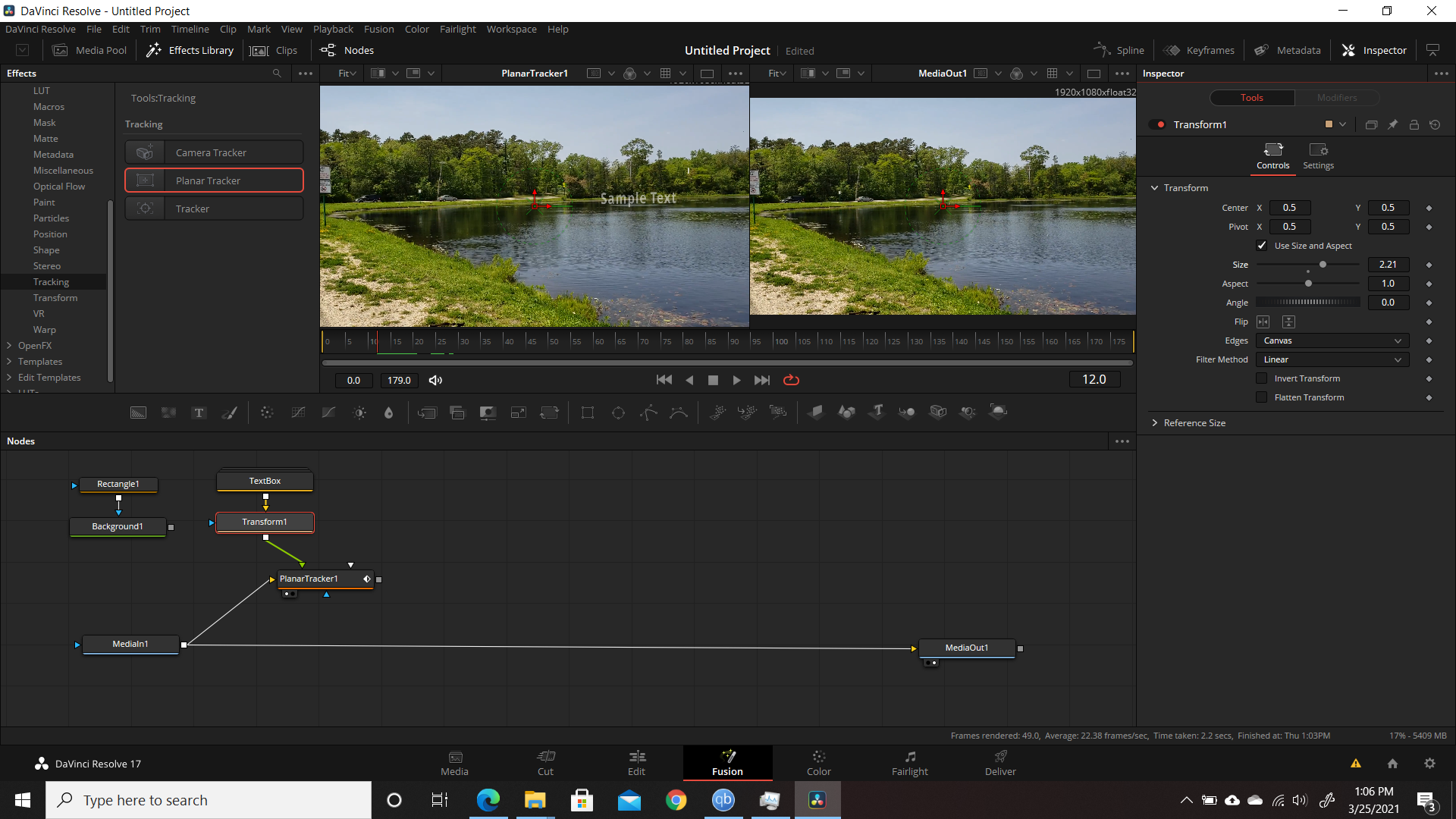Pin the Transform1 inspector panel
The height and width of the screenshot is (819, 1456).
pyautogui.click(x=1392, y=124)
